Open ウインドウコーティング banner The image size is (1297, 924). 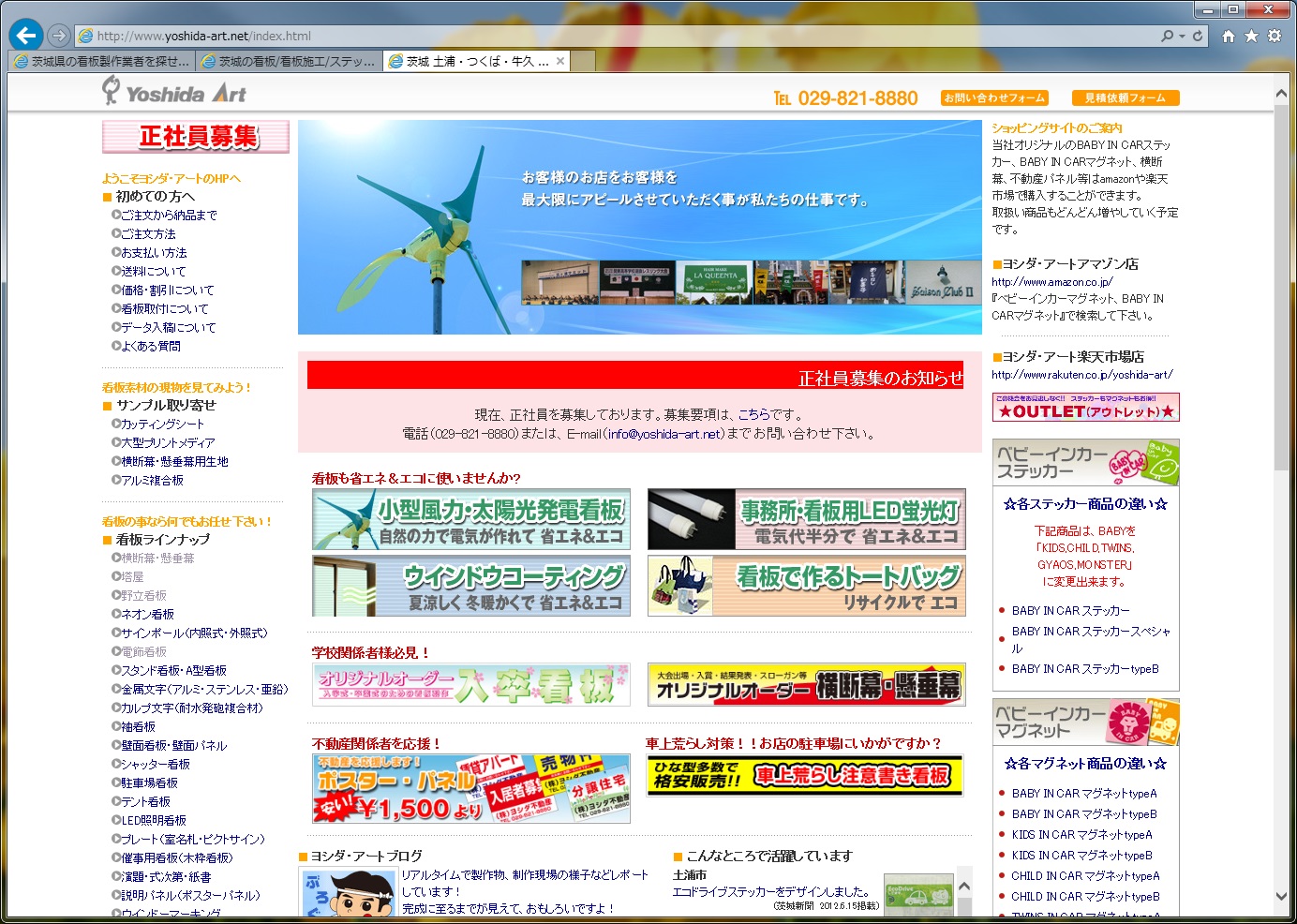[471, 586]
